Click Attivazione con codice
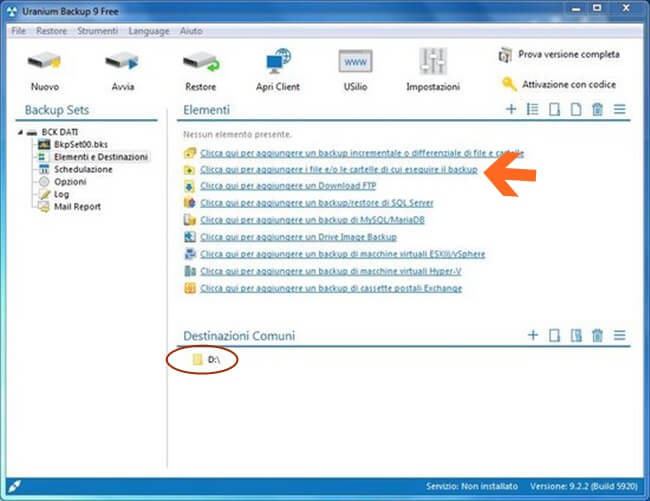The width and height of the screenshot is (650, 501). point(559,84)
